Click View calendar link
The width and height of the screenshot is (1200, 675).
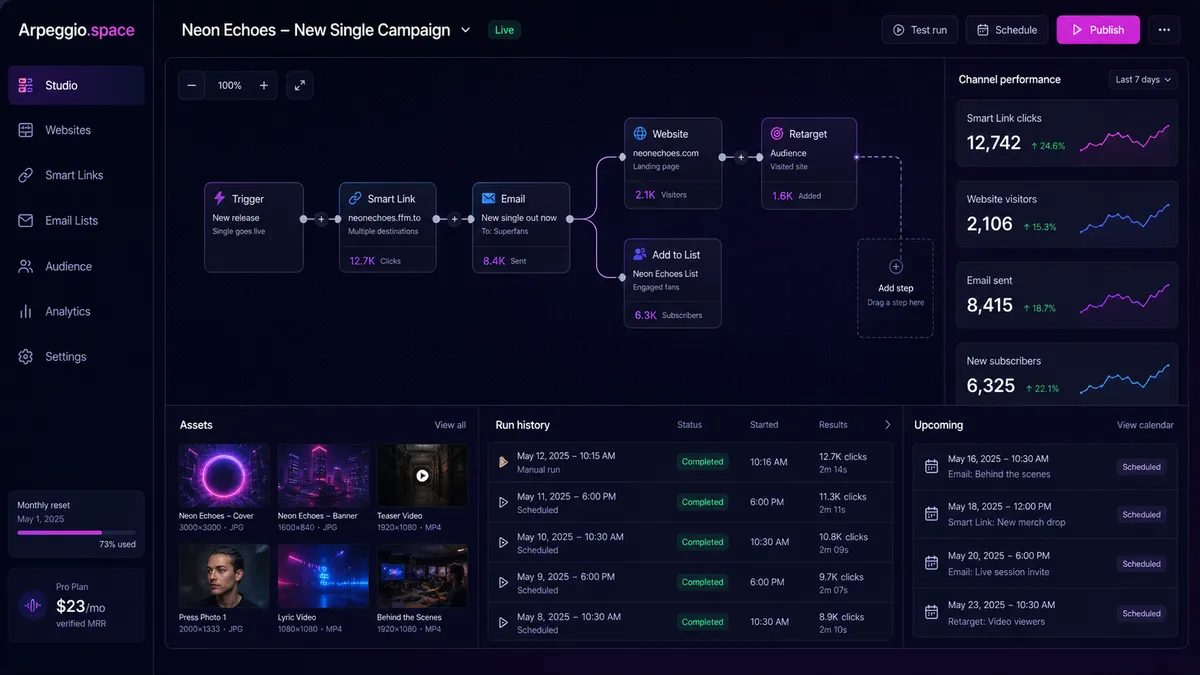click(x=1145, y=425)
